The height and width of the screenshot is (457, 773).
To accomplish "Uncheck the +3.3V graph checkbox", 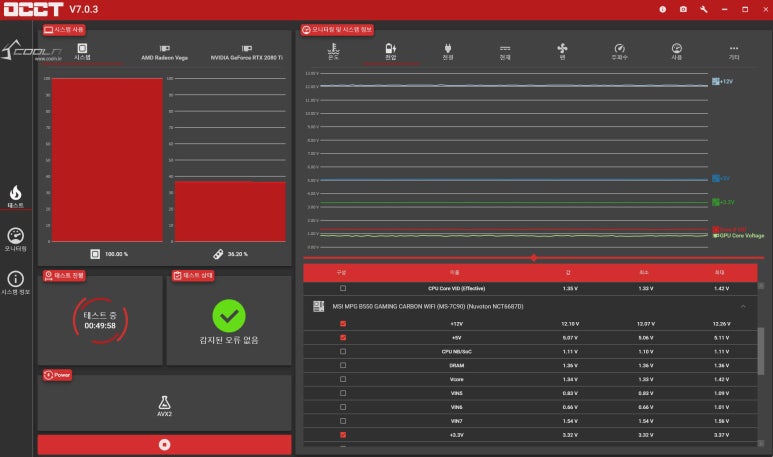I will (343, 435).
